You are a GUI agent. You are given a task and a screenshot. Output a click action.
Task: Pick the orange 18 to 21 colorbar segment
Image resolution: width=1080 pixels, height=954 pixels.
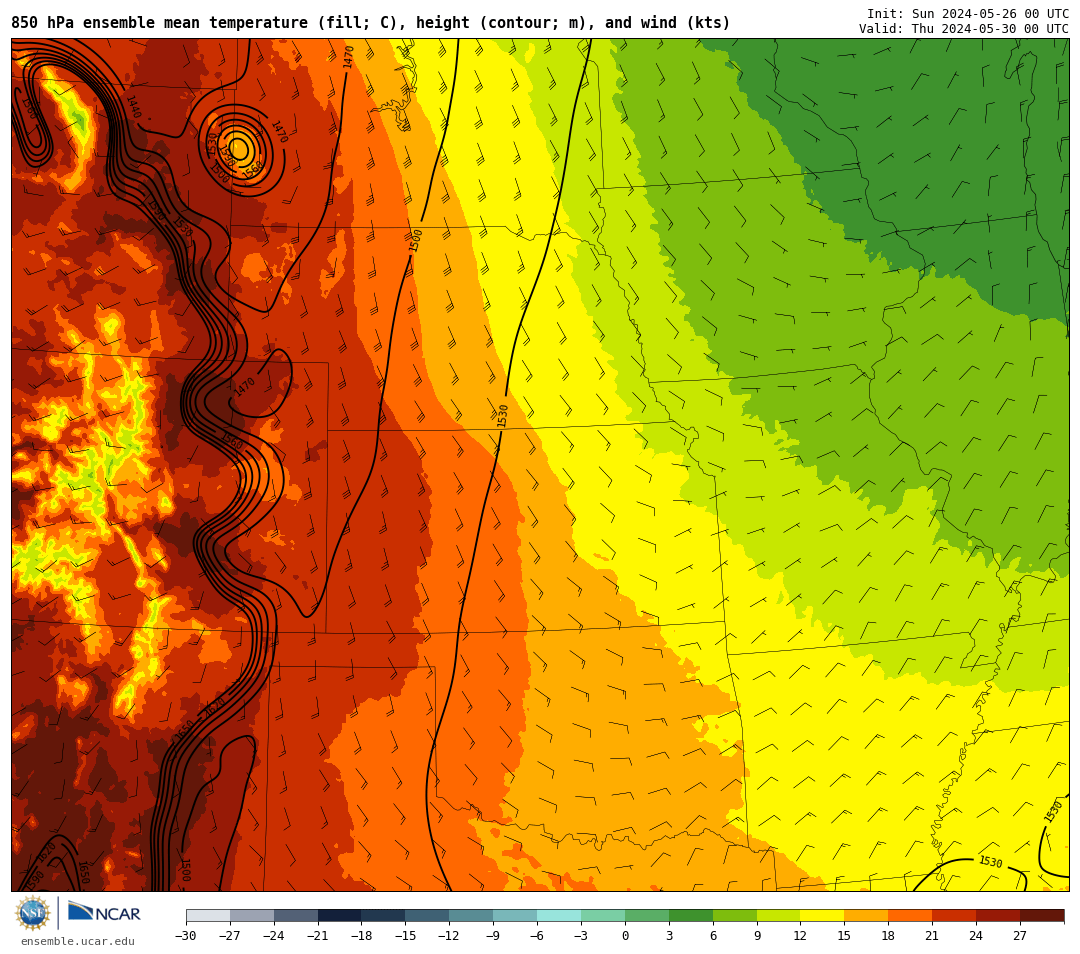[x=911, y=915]
